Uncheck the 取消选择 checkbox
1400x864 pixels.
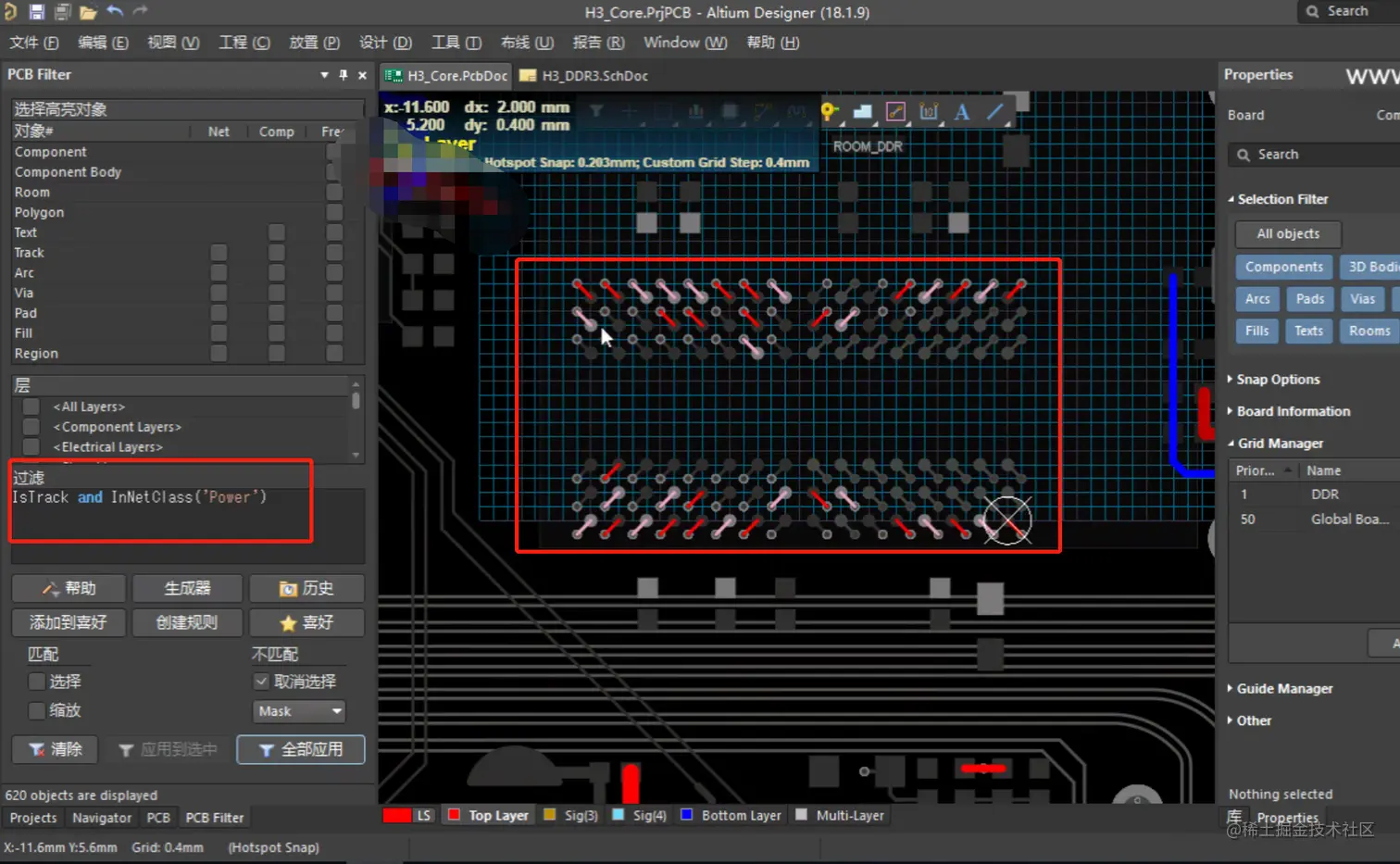[x=262, y=682]
